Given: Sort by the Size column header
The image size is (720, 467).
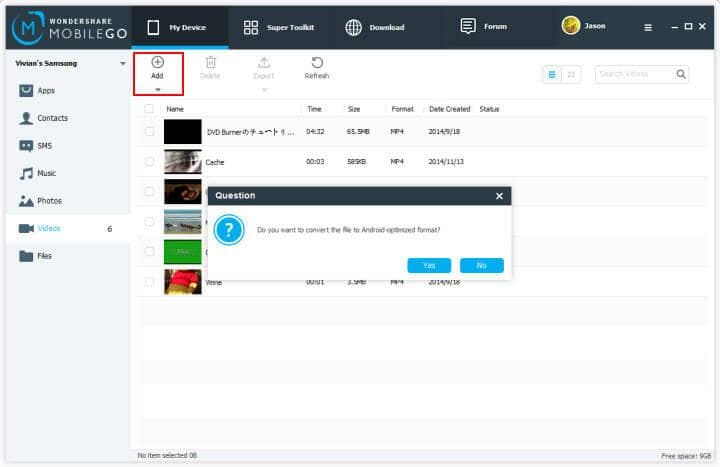Looking at the screenshot, I should 354,109.
